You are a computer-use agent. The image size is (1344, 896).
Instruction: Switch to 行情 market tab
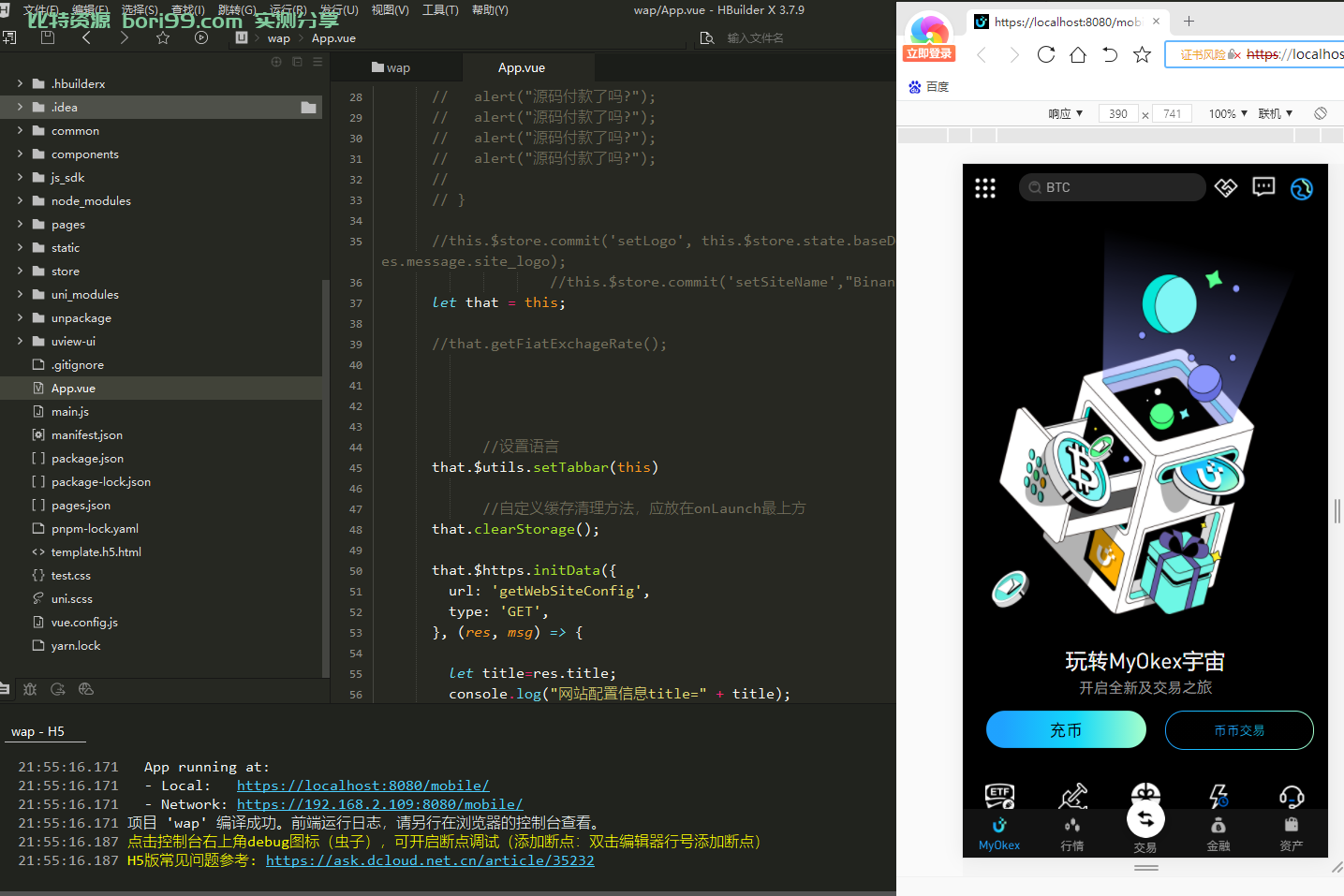pos(1072,833)
